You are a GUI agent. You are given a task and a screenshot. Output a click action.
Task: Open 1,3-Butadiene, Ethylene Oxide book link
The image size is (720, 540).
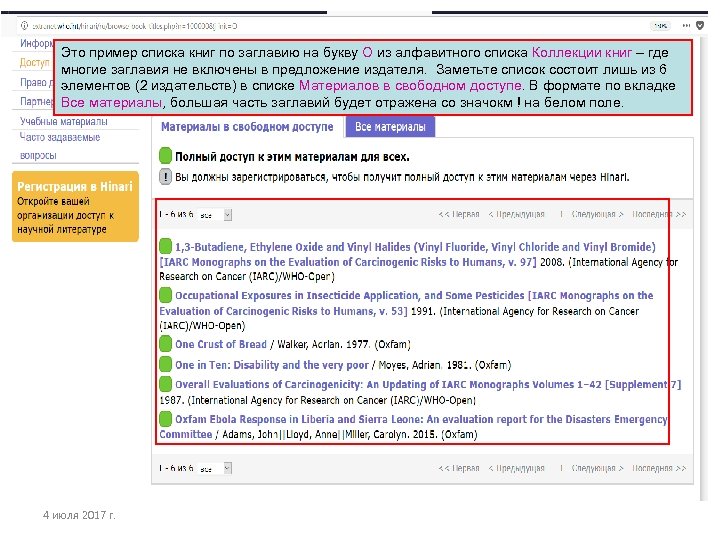point(407,254)
